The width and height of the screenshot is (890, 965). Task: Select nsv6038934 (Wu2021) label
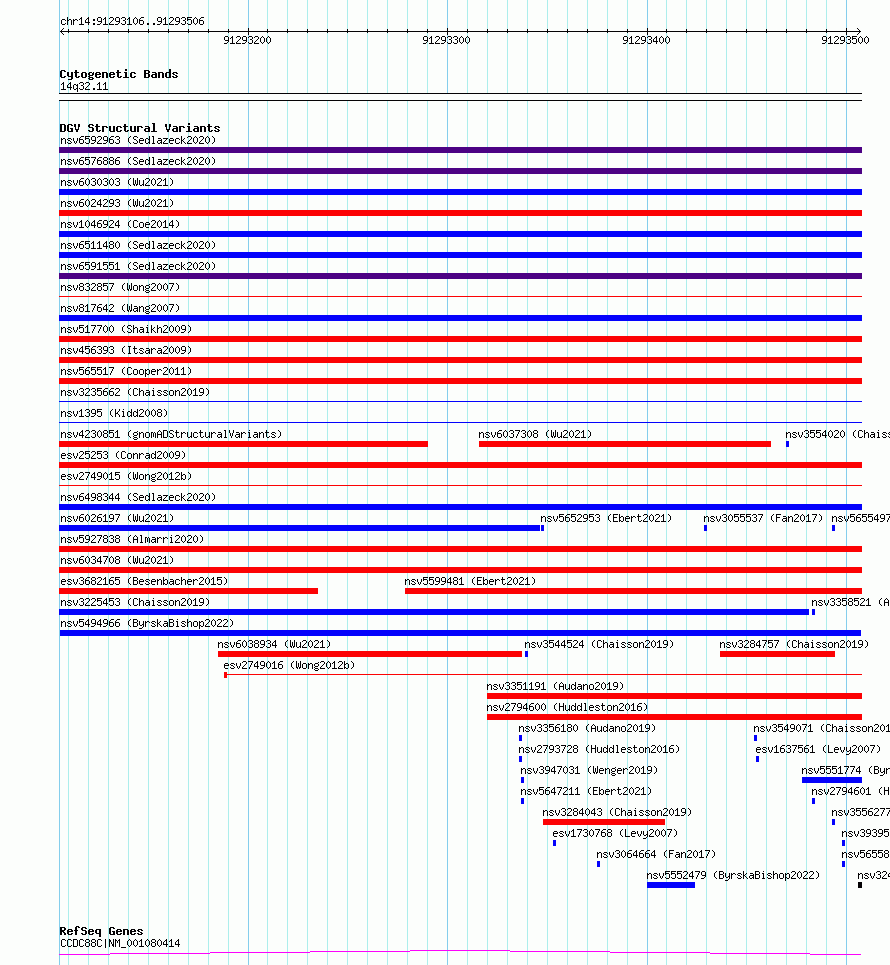click(x=274, y=644)
